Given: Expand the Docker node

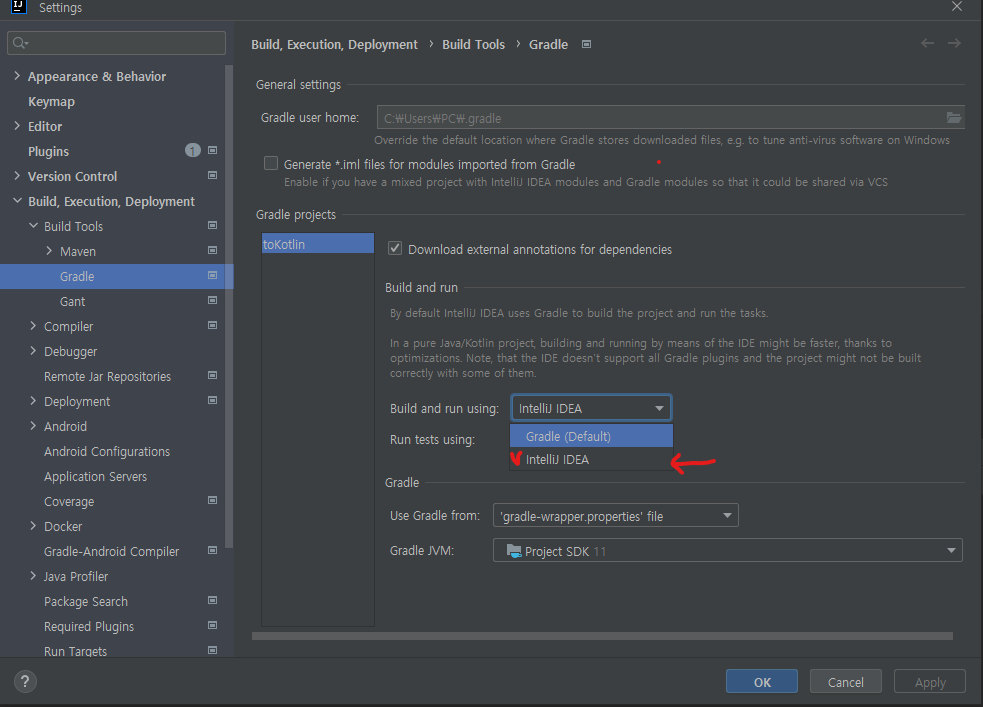Looking at the screenshot, I should coord(33,526).
